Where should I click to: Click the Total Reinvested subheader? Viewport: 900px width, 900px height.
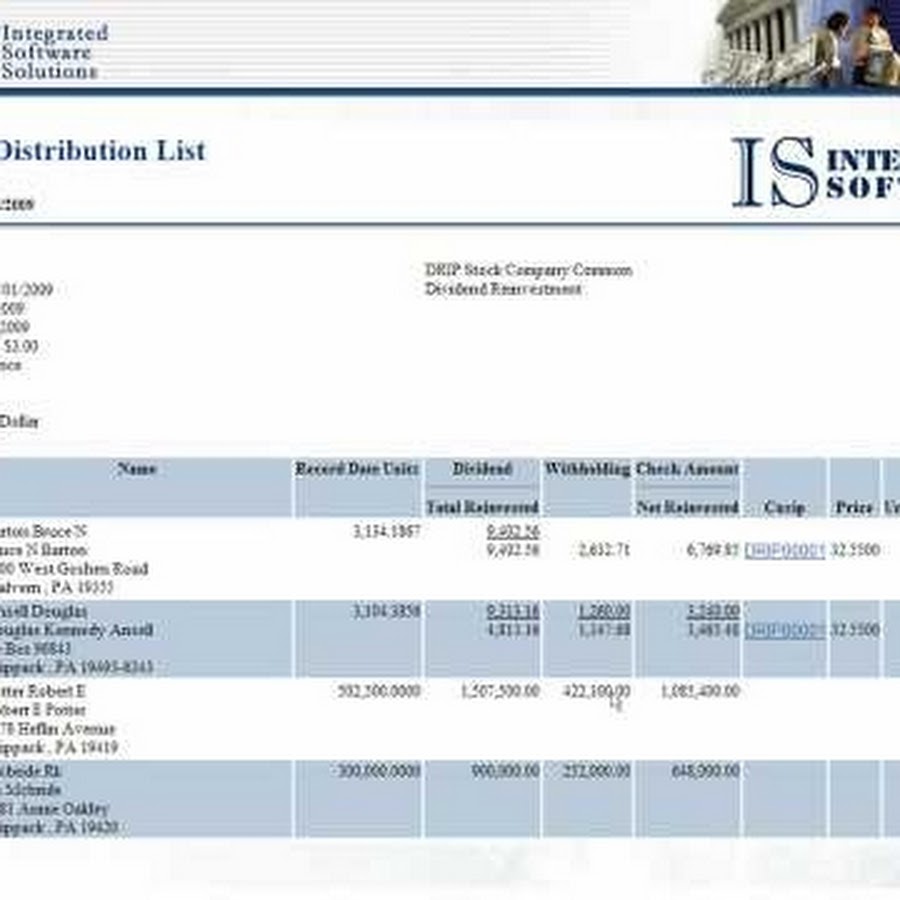click(482, 507)
